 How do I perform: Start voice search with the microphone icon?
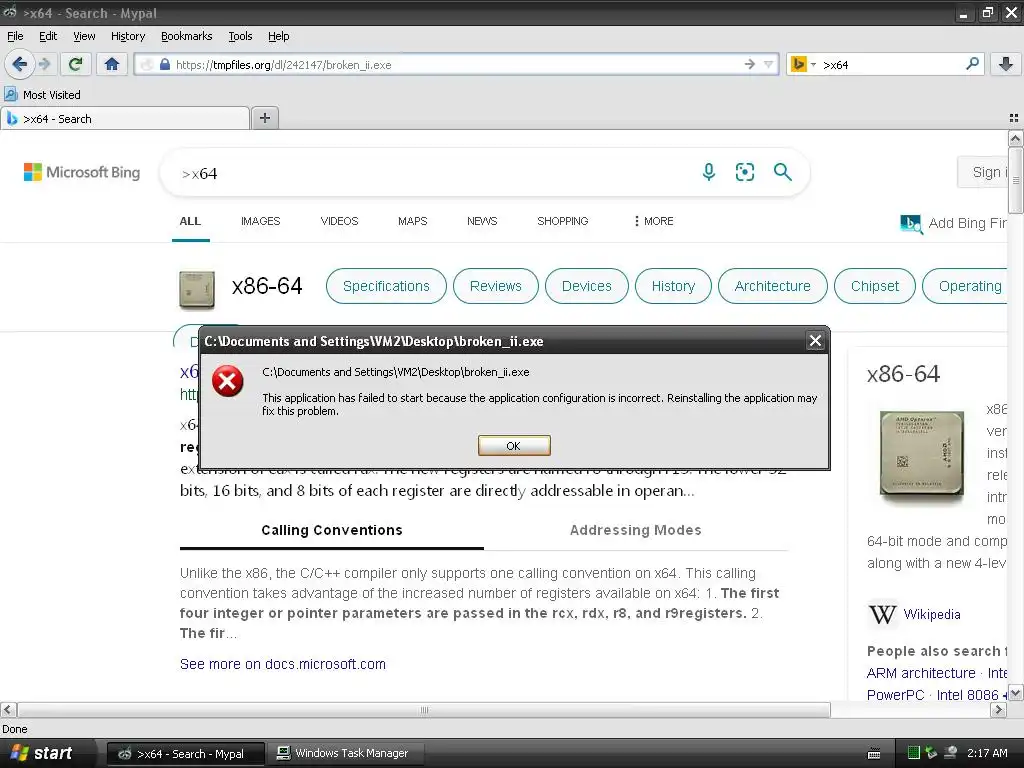pos(709,172)
